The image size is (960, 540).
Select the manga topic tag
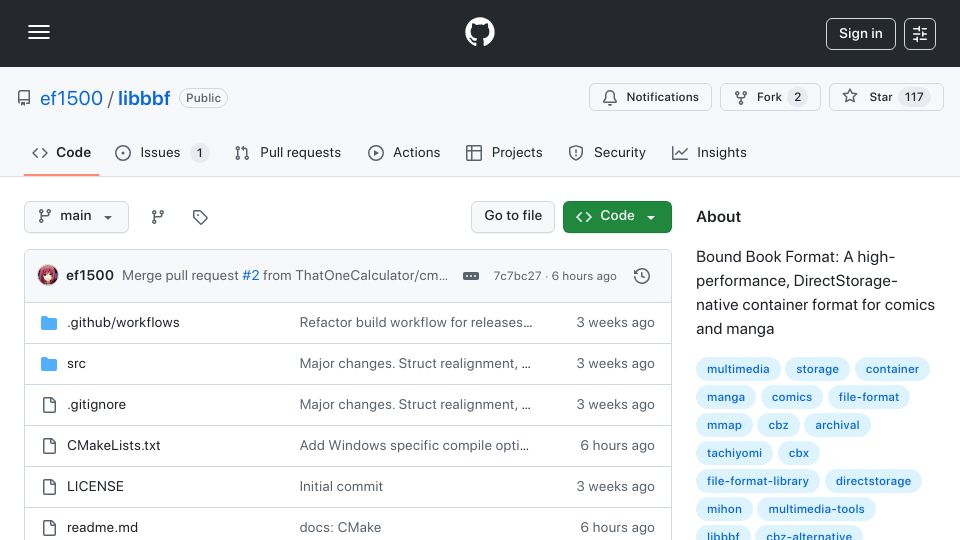pos(726,397)
